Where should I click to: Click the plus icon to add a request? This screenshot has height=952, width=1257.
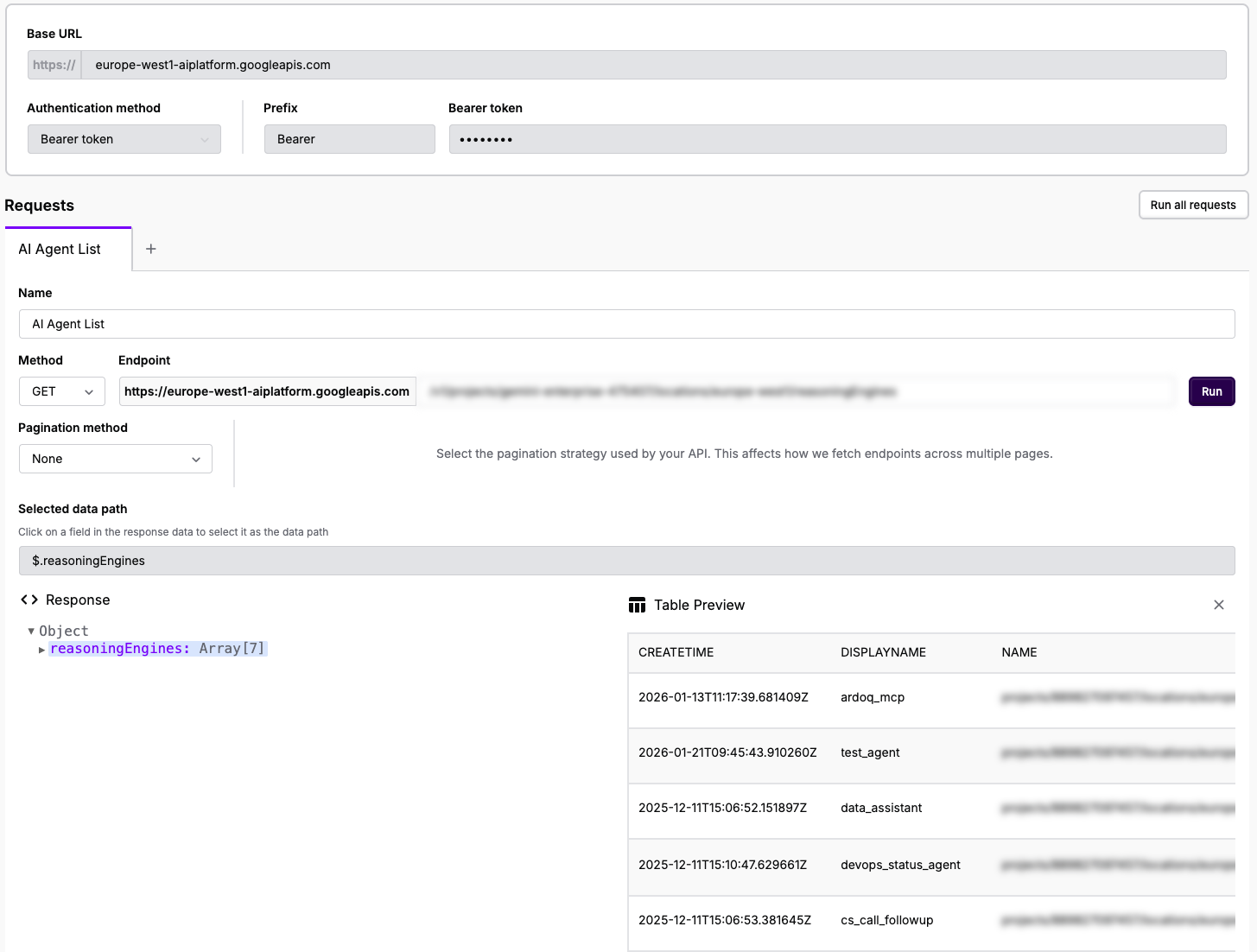tap(150, 249)
